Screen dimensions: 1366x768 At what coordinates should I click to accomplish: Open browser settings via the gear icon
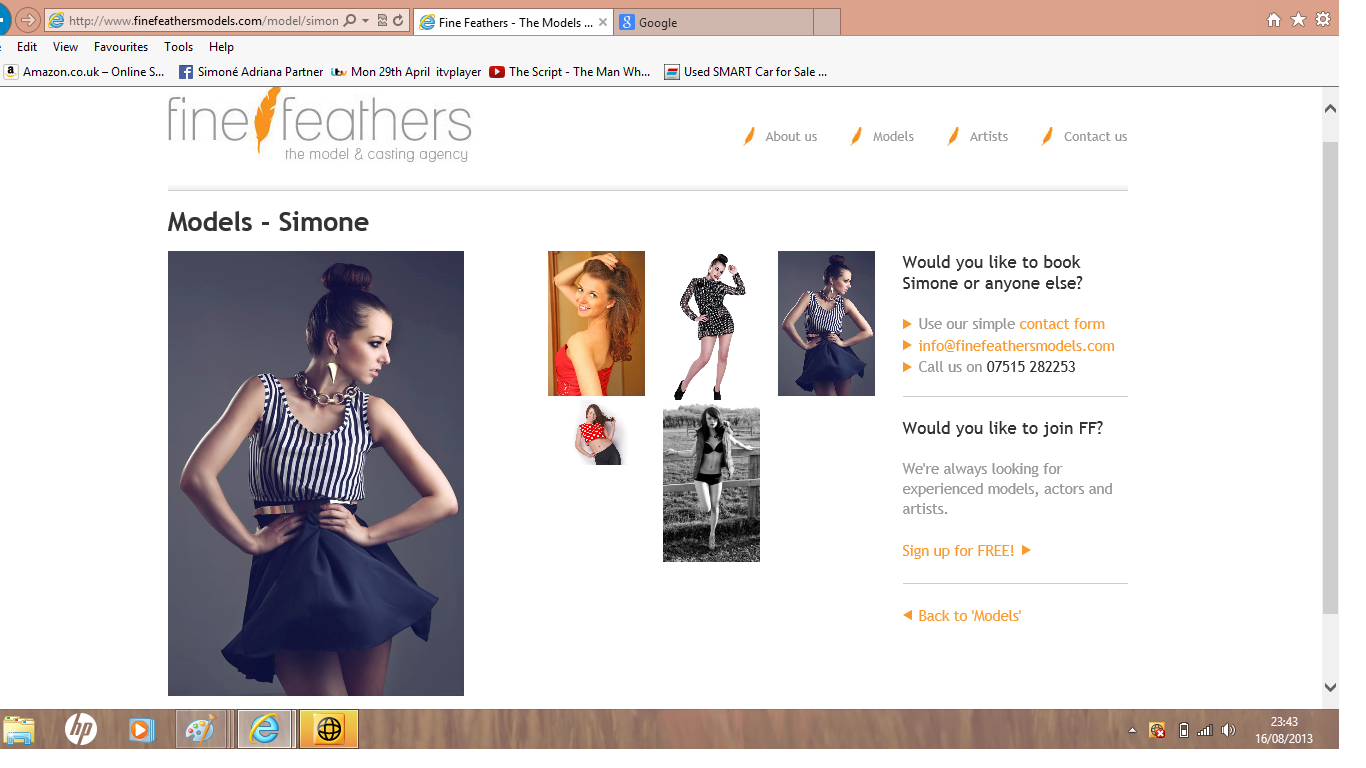pos(1322,18)
